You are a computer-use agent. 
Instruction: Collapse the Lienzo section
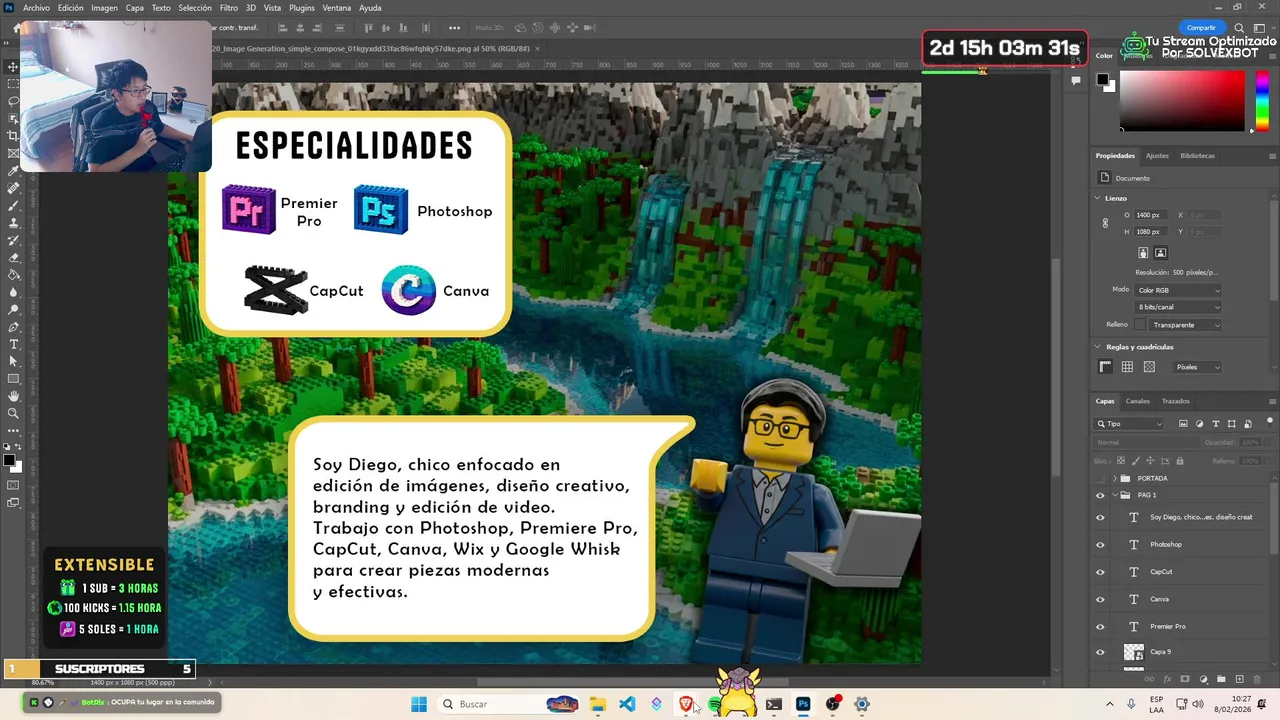(1098, 198)
